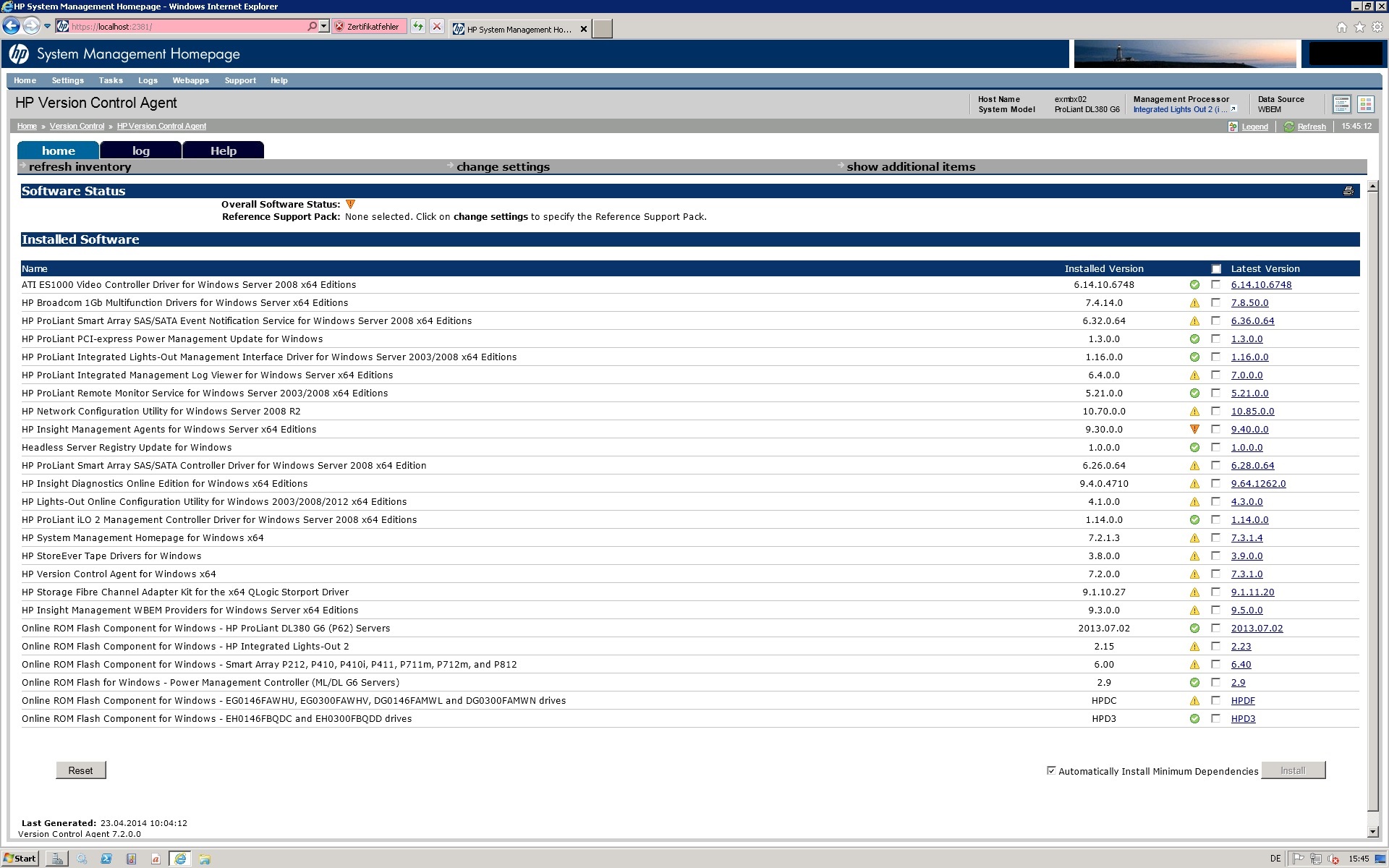Click the Legend shapes icon
Screen dimensions: 1389x868
tap(1233, 127)
